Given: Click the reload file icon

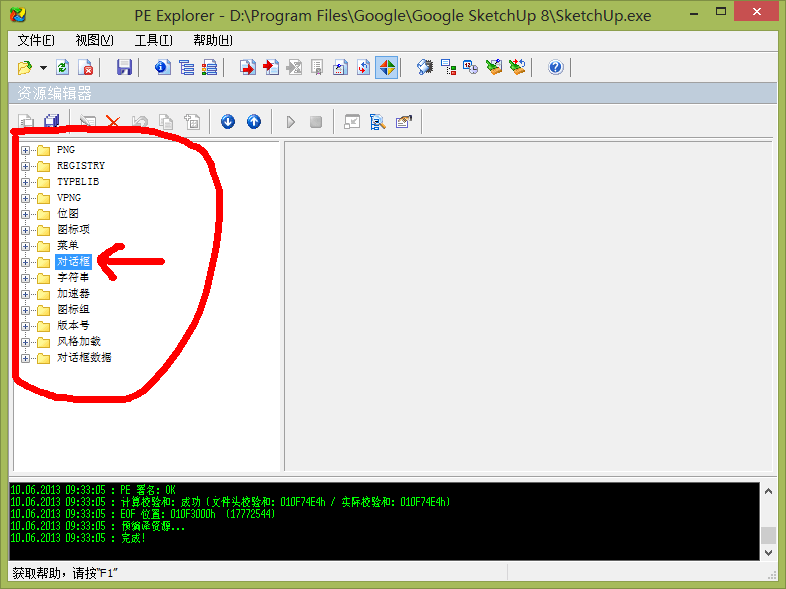Looking at the screenshot, I should point(63,67).
